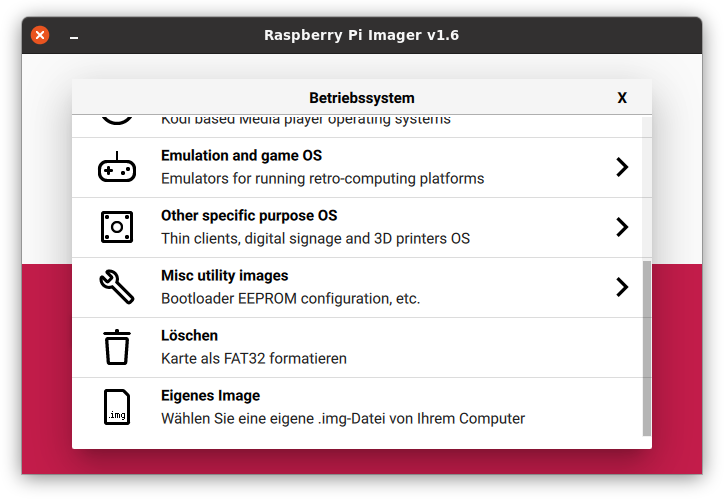This screenshot has width=724, height=499.
Task: Click 'Thin clients, digital signage and 3D printers OS'
Action: [x=315, y=239]
